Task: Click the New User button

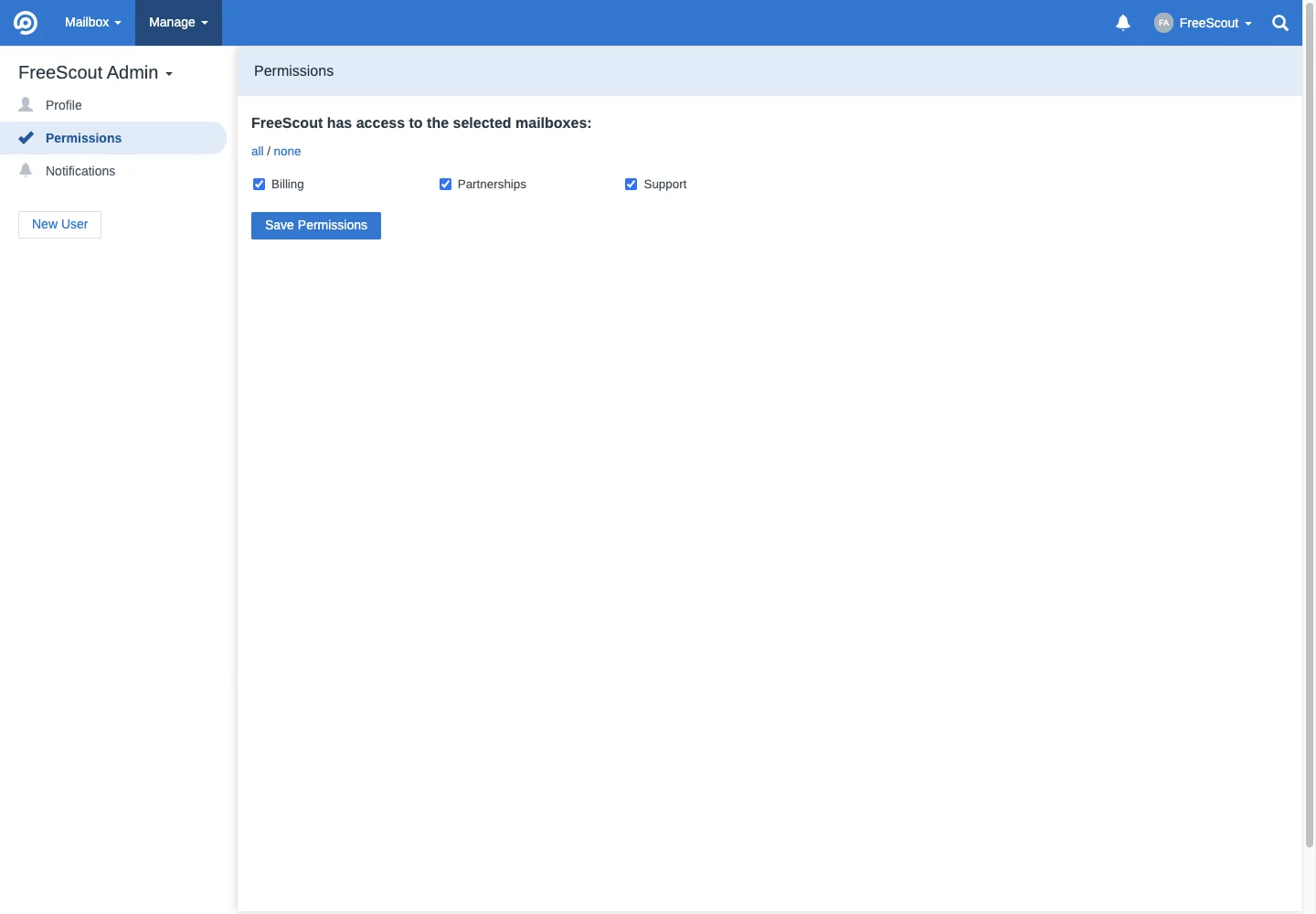Action: (60, 224)
